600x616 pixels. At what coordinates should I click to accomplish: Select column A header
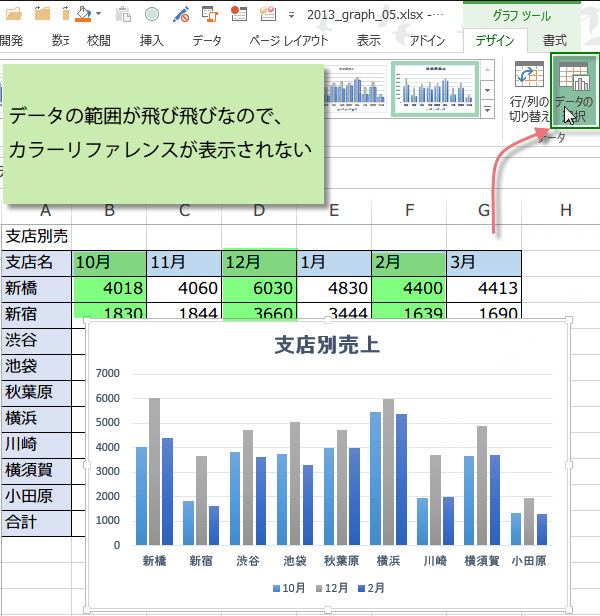46,211
